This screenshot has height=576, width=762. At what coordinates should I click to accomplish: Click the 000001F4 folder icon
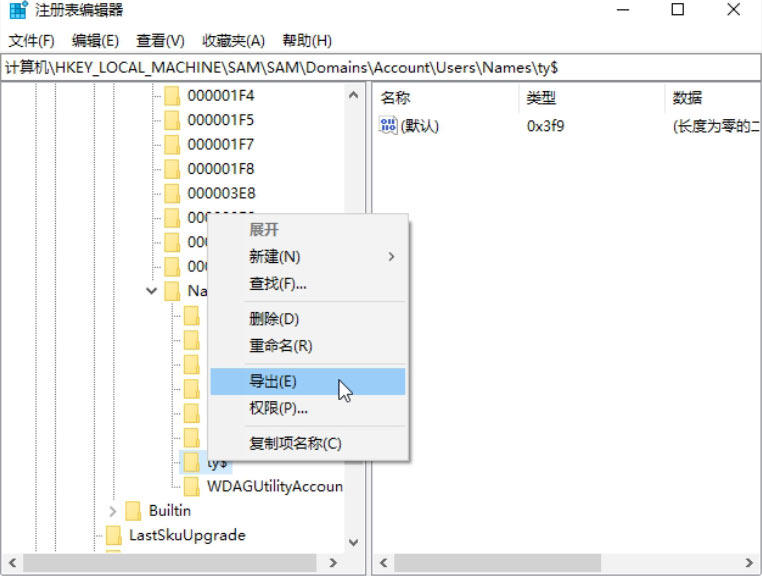point(172,96)
